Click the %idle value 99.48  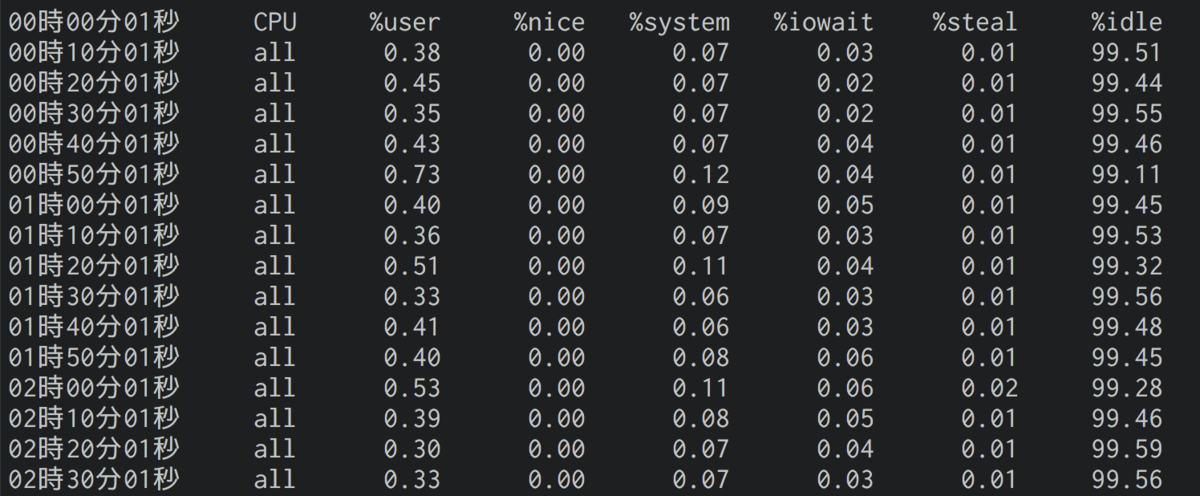[1127, 328]
